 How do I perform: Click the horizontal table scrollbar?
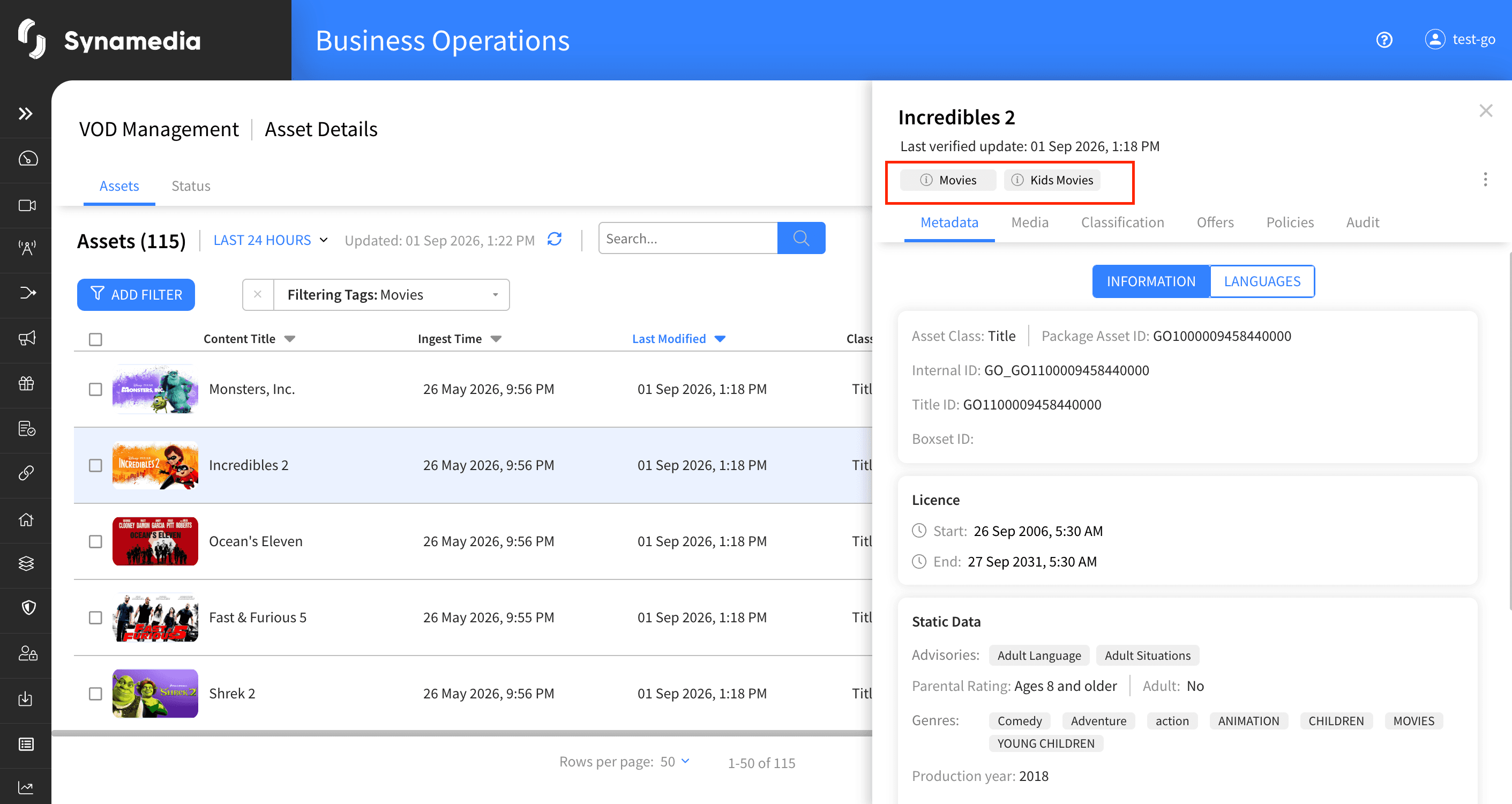pos(462,733)
